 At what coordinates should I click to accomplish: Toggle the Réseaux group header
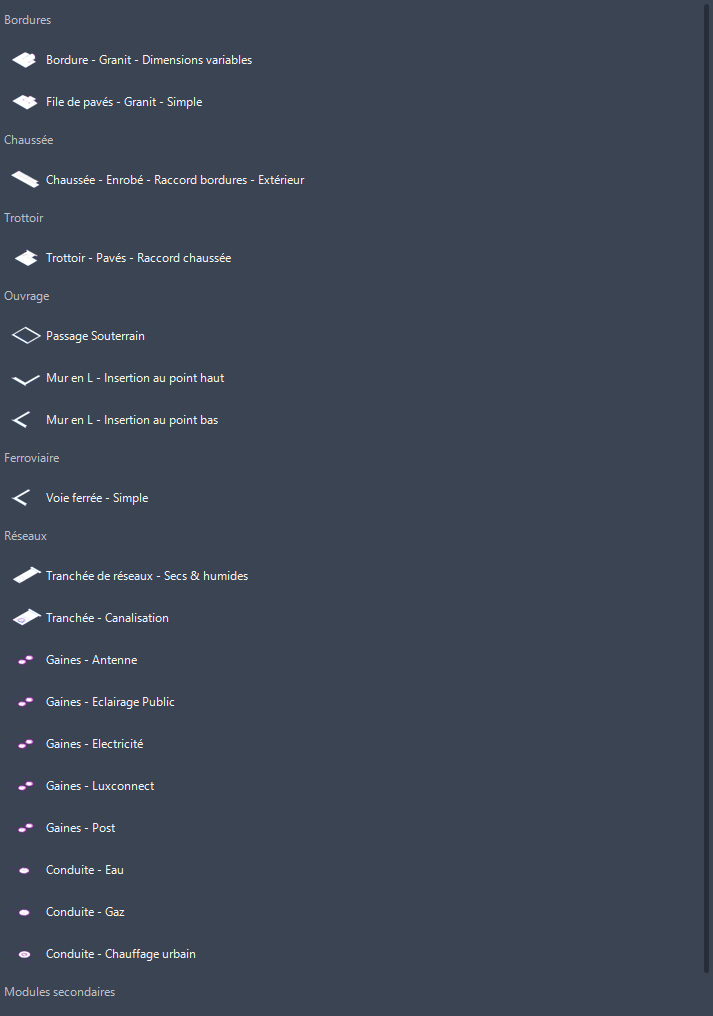point(26,536)
